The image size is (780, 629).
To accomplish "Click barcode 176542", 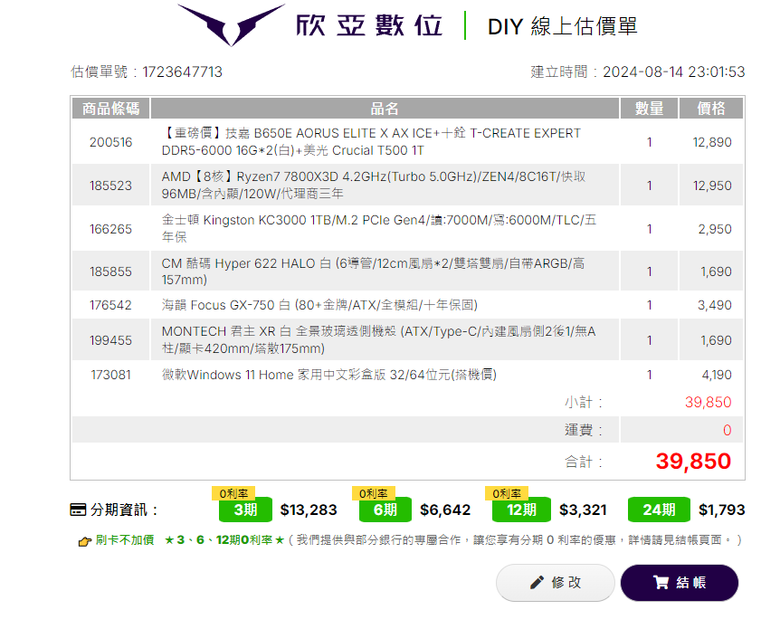I will click(110, 305).
